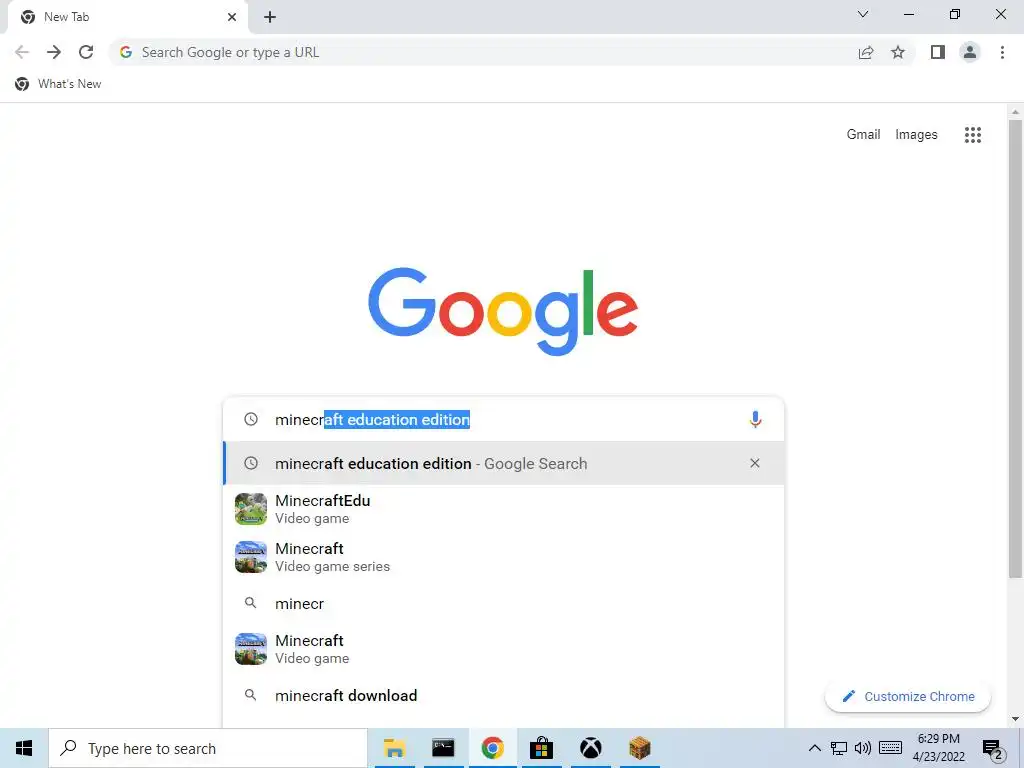Open the notification center icon
The height and width of the screenshot is (768, 1024).
click(993, 750)
